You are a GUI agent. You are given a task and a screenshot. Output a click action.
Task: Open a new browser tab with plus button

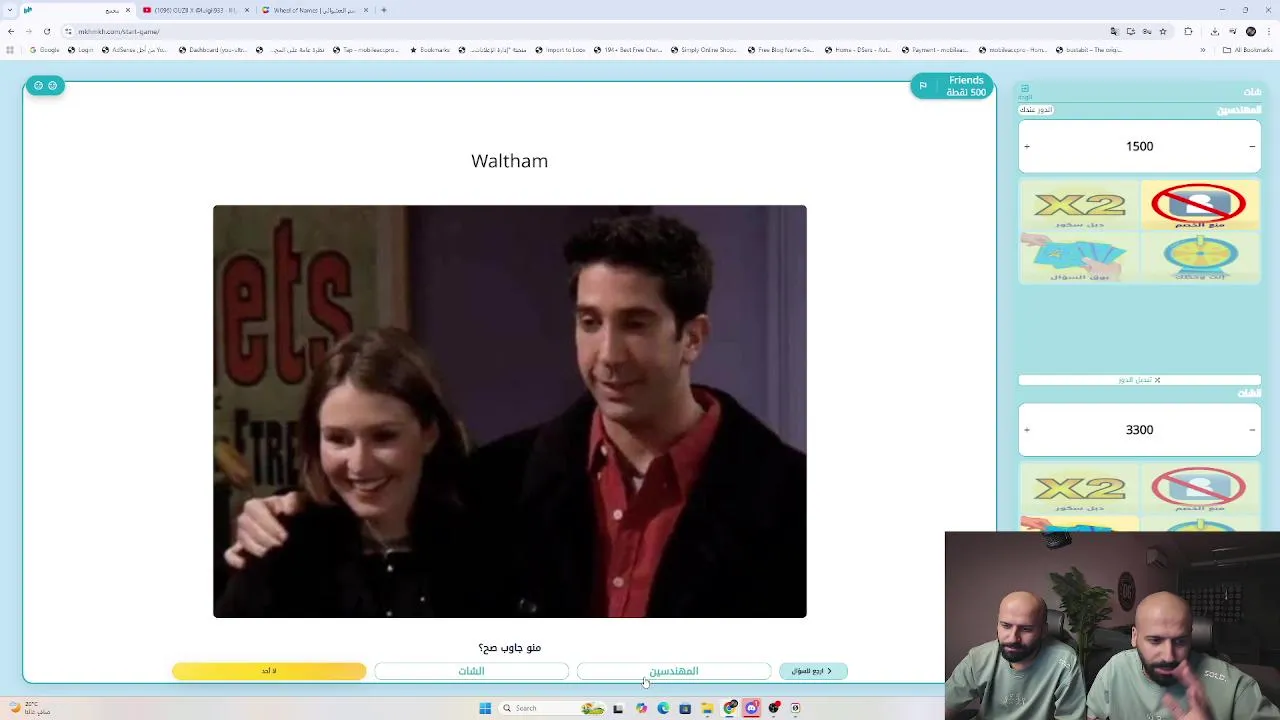click(384, 10)
